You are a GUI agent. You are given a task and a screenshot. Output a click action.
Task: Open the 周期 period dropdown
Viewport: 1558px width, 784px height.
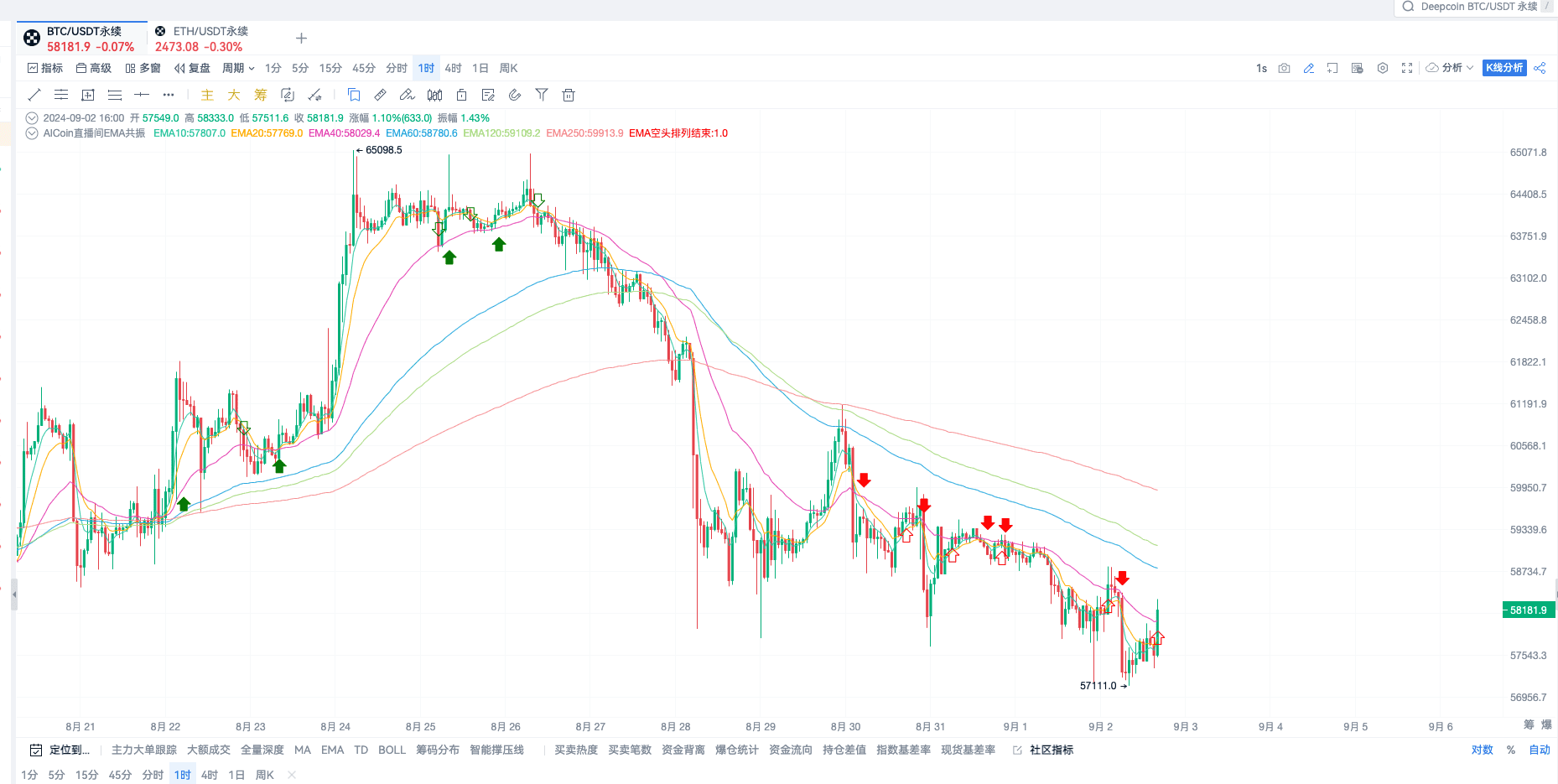(x=238, y=68)
